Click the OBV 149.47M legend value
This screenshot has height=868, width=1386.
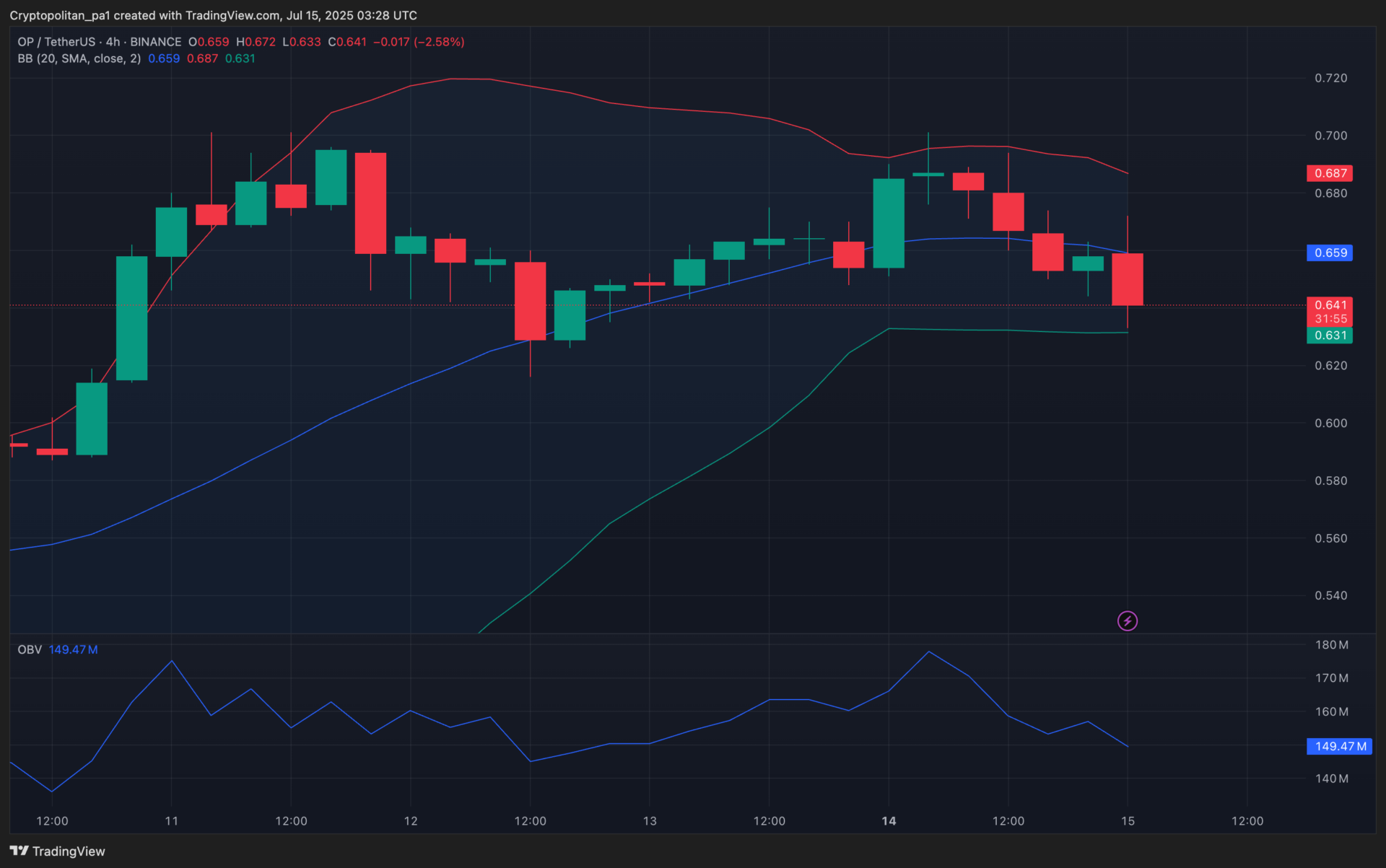click(x=73, y=649)
